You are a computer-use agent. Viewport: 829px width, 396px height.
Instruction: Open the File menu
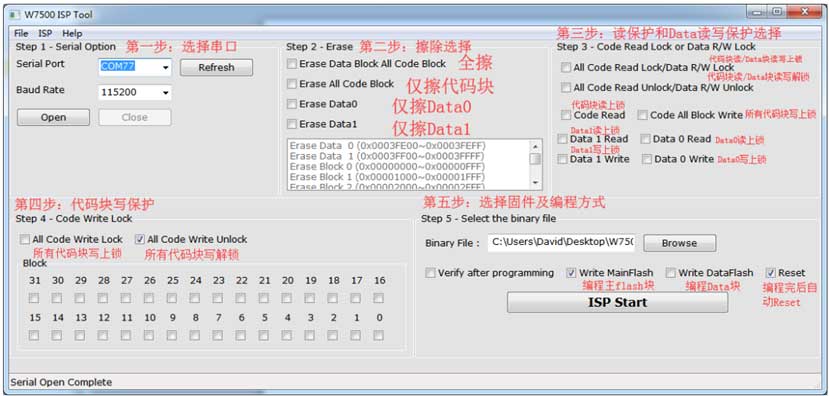pos(21,33)
